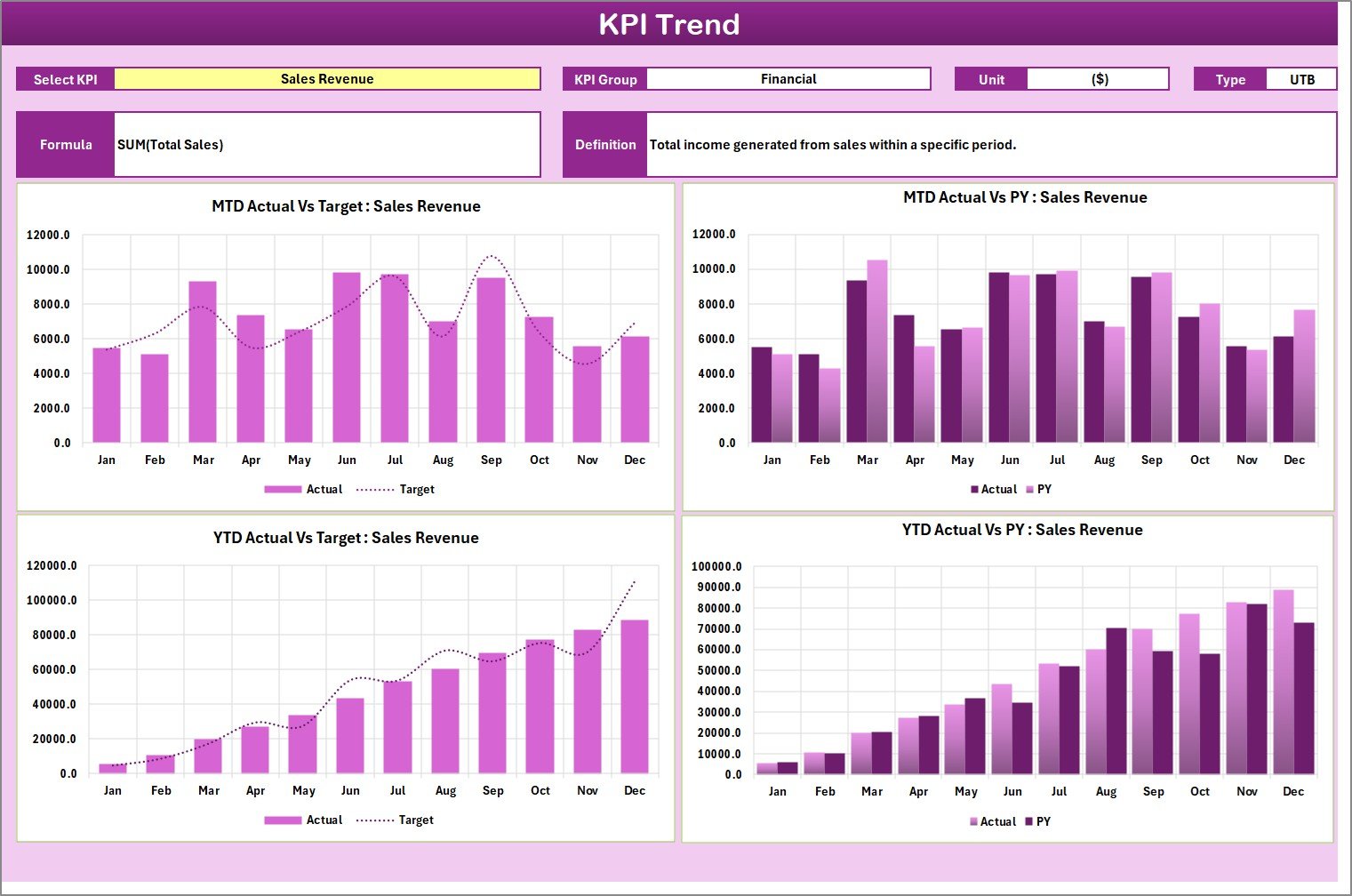Click the Select KPI label cell
This screenshot has width=1352, height=896.
click(66, 80)
